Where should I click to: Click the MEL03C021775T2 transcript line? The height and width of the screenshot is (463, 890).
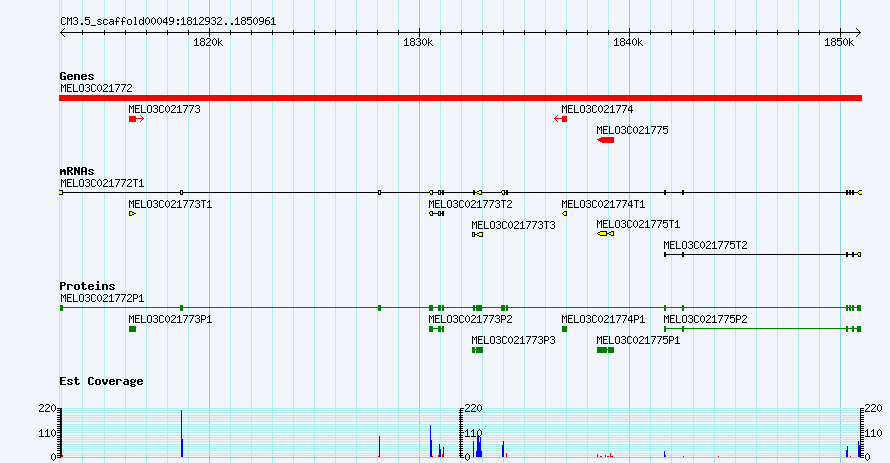[x=763, y=255]
